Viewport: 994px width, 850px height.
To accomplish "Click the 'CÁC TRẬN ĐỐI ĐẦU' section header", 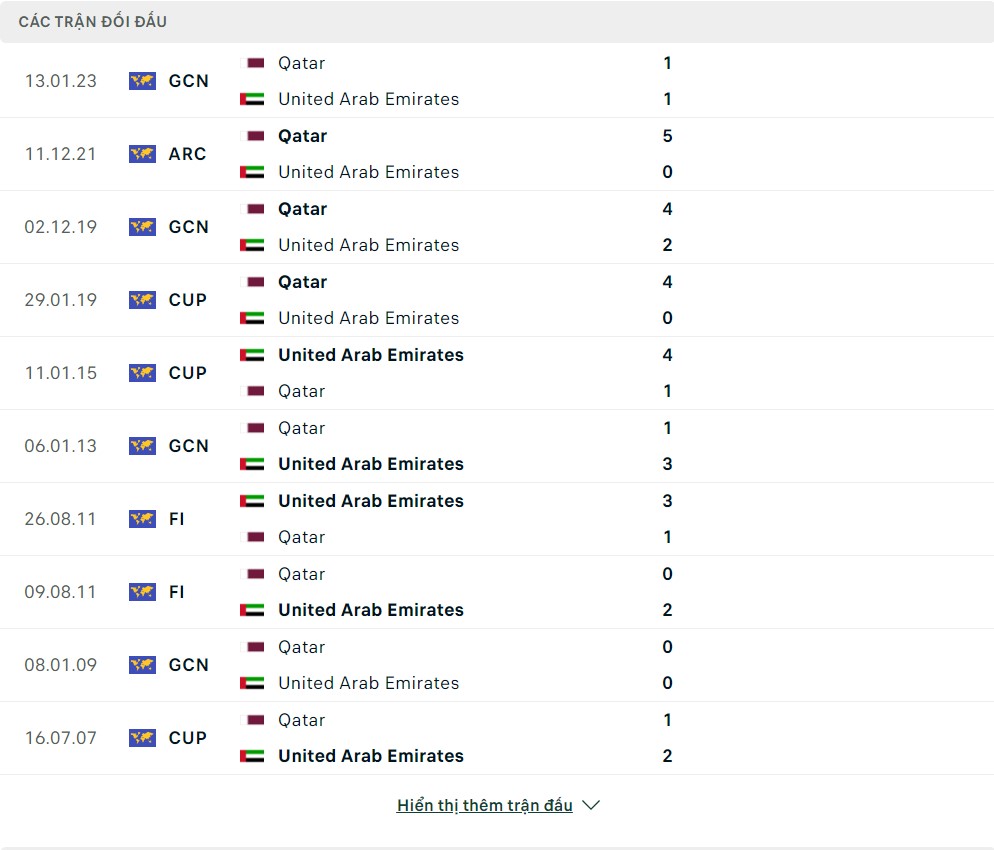I will point(93,21).
